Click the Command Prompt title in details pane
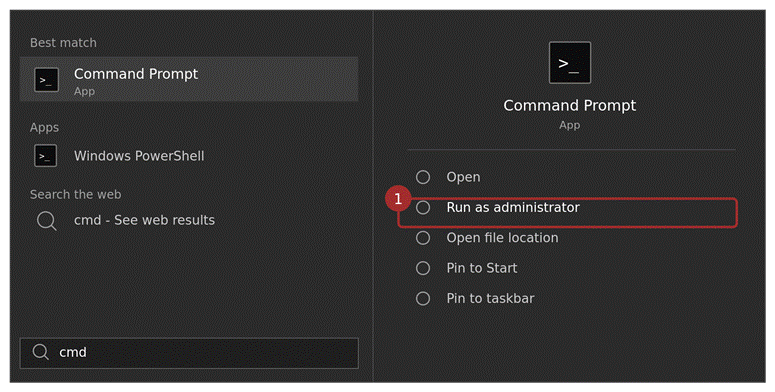The height and width of the screenshot is (392, 775). point(569,105)
